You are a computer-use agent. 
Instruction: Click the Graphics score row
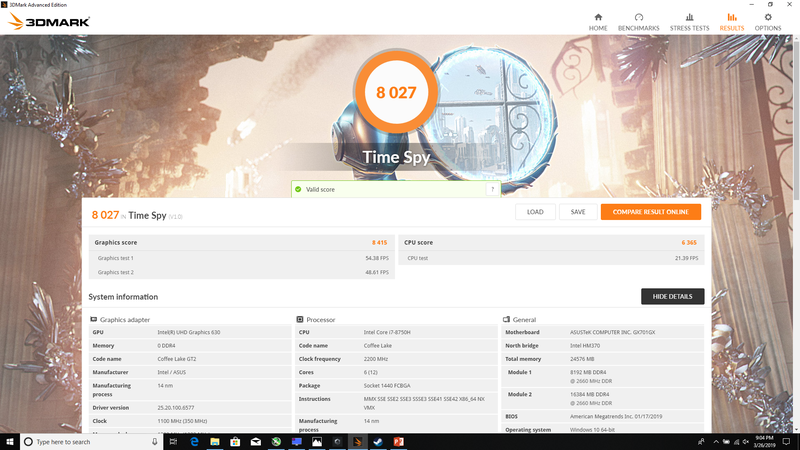[241, 242]
